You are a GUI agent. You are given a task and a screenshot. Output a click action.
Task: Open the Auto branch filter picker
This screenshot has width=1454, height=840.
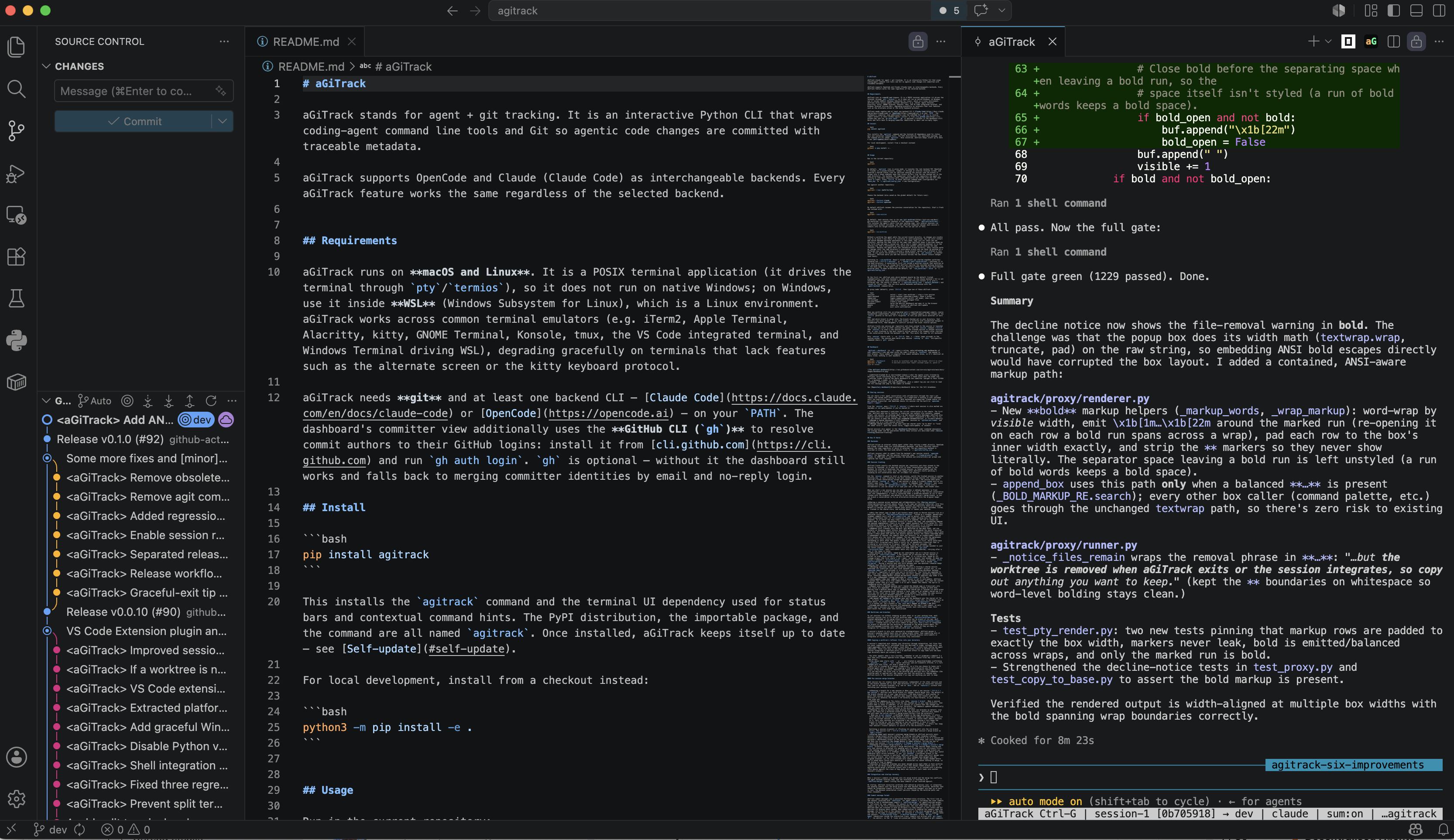(x=95, y=400)
